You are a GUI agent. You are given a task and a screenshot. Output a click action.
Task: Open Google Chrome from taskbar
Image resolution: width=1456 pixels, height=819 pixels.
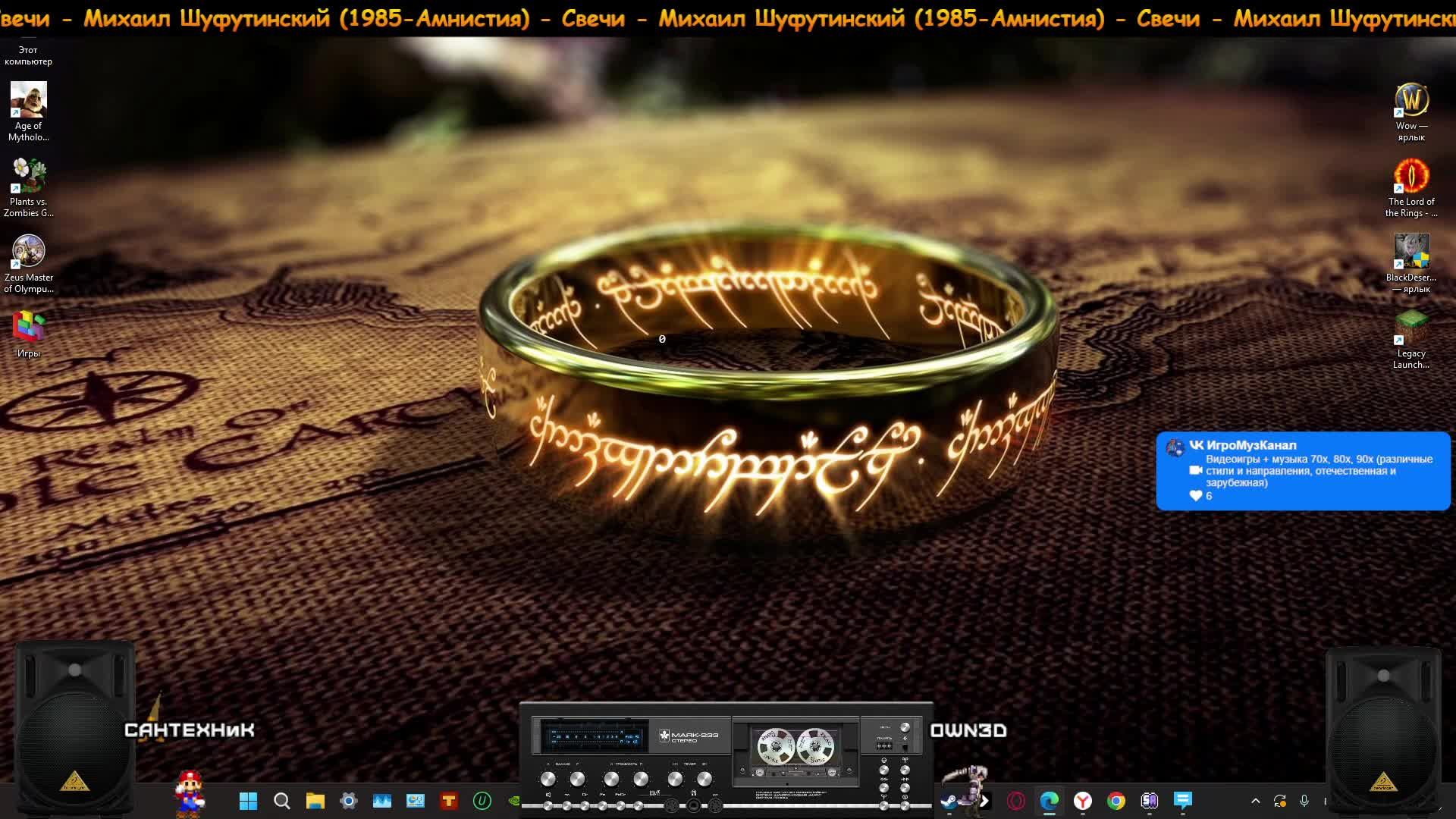(x=1116, y=801)
